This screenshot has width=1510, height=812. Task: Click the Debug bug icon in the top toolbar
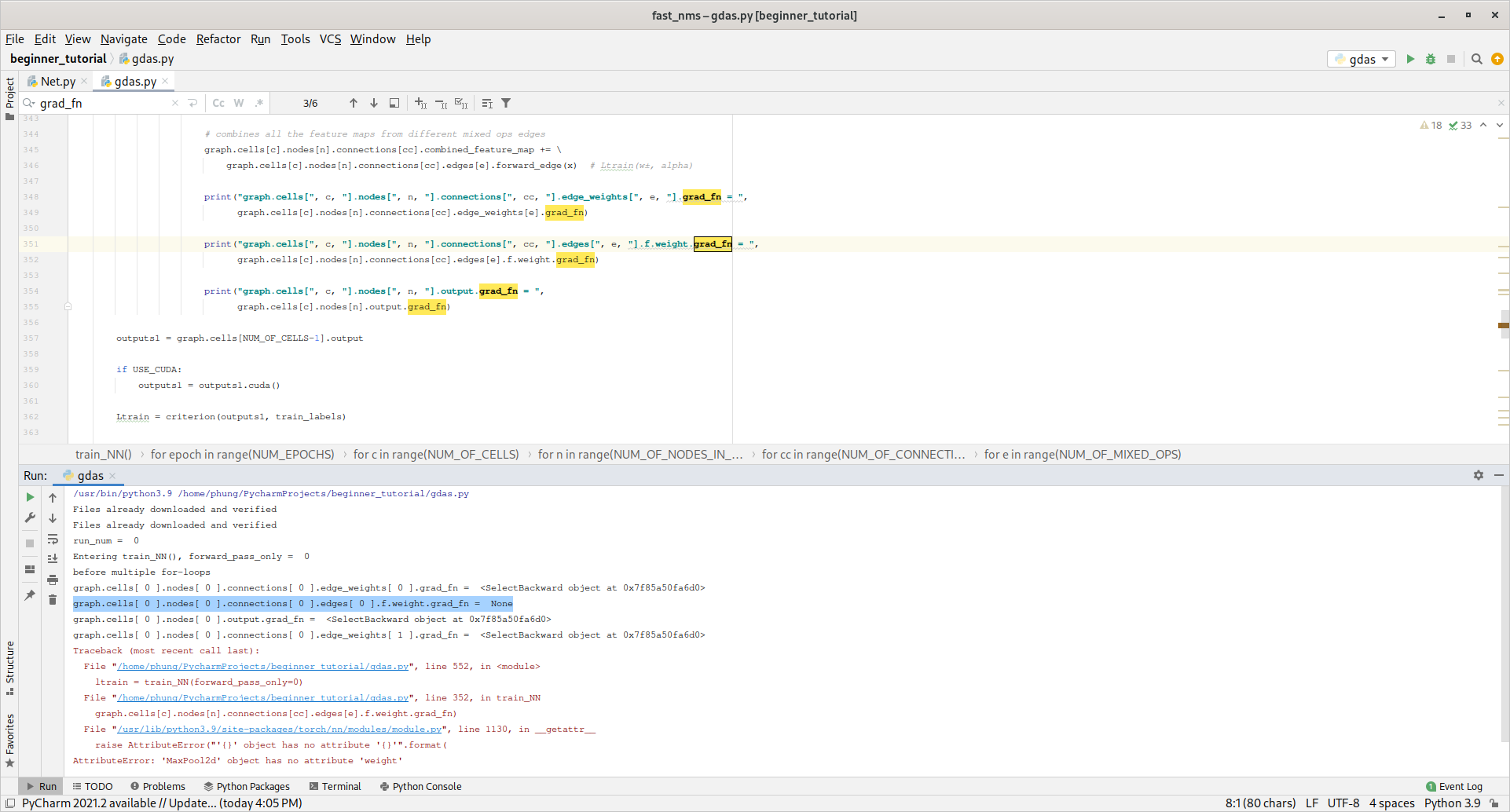click(1431, 59)
